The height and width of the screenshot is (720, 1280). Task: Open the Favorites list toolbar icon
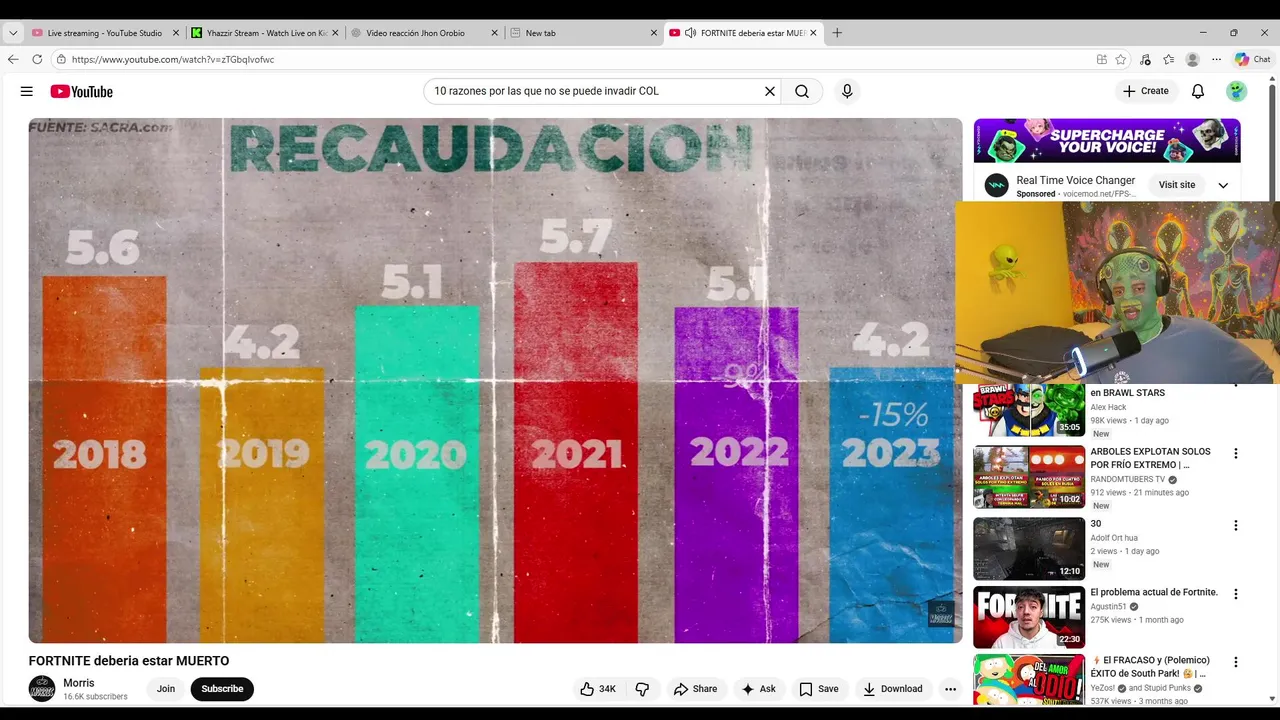click(x=1168, y=59)
